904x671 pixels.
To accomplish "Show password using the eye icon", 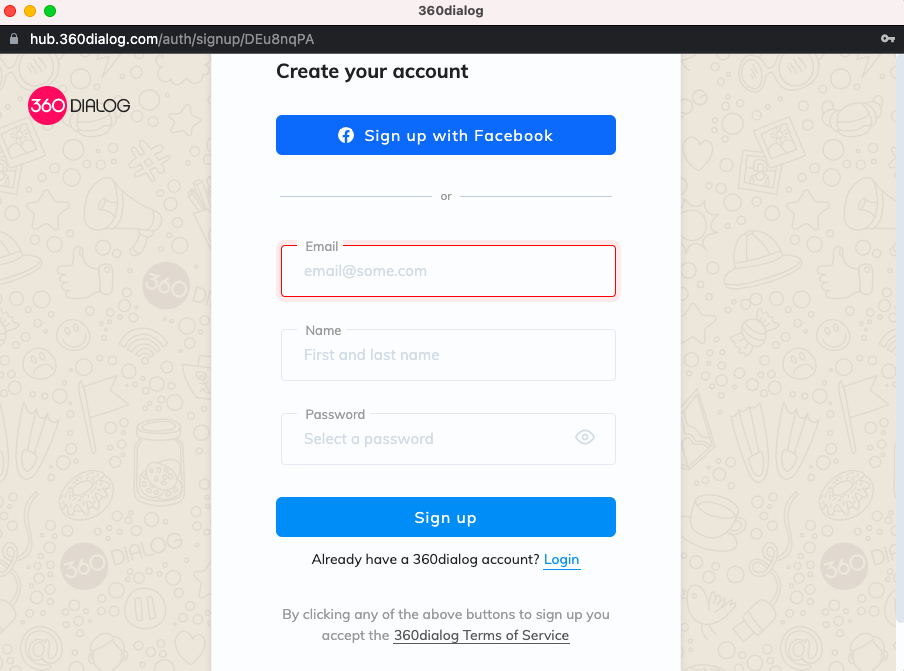I will [x=585, y=438].
